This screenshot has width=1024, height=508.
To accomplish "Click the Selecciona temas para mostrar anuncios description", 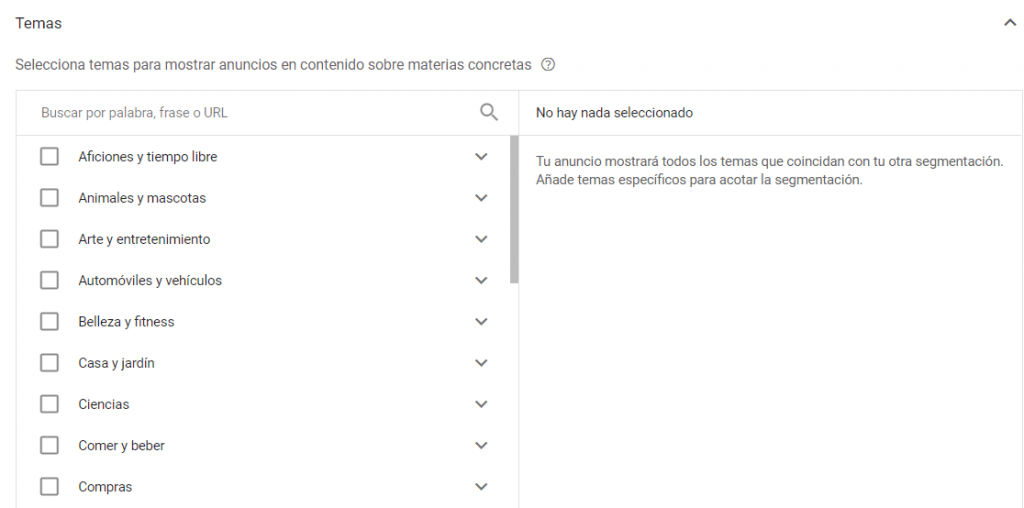I will click(273, 65).
